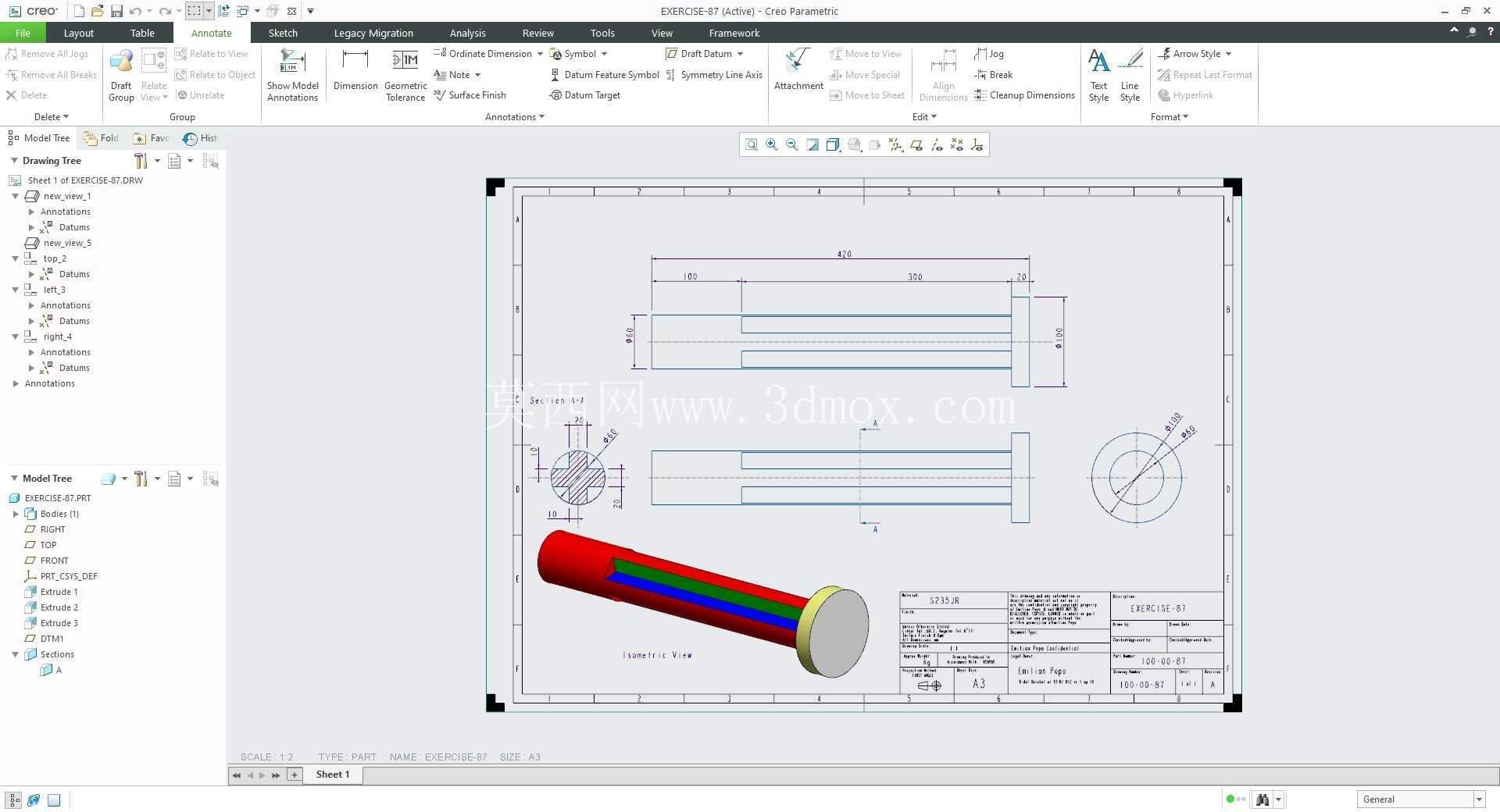Expand the Edit group overflow
1500x812 pixels.
point(924,117)
